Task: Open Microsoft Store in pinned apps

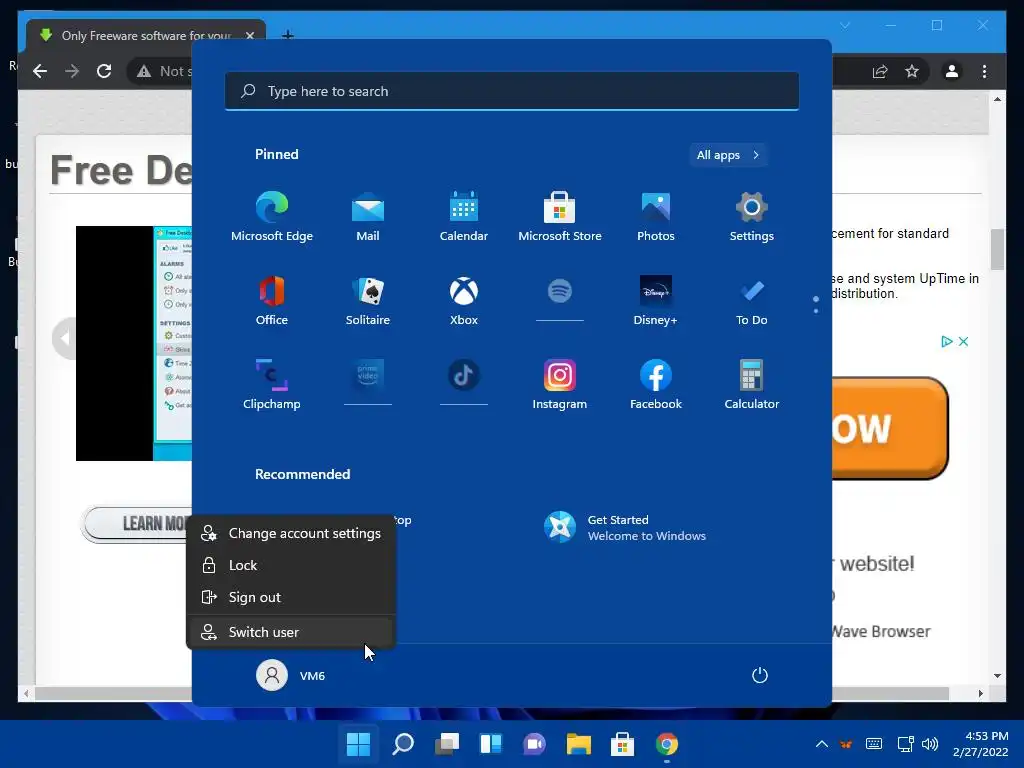Action: 560,217
